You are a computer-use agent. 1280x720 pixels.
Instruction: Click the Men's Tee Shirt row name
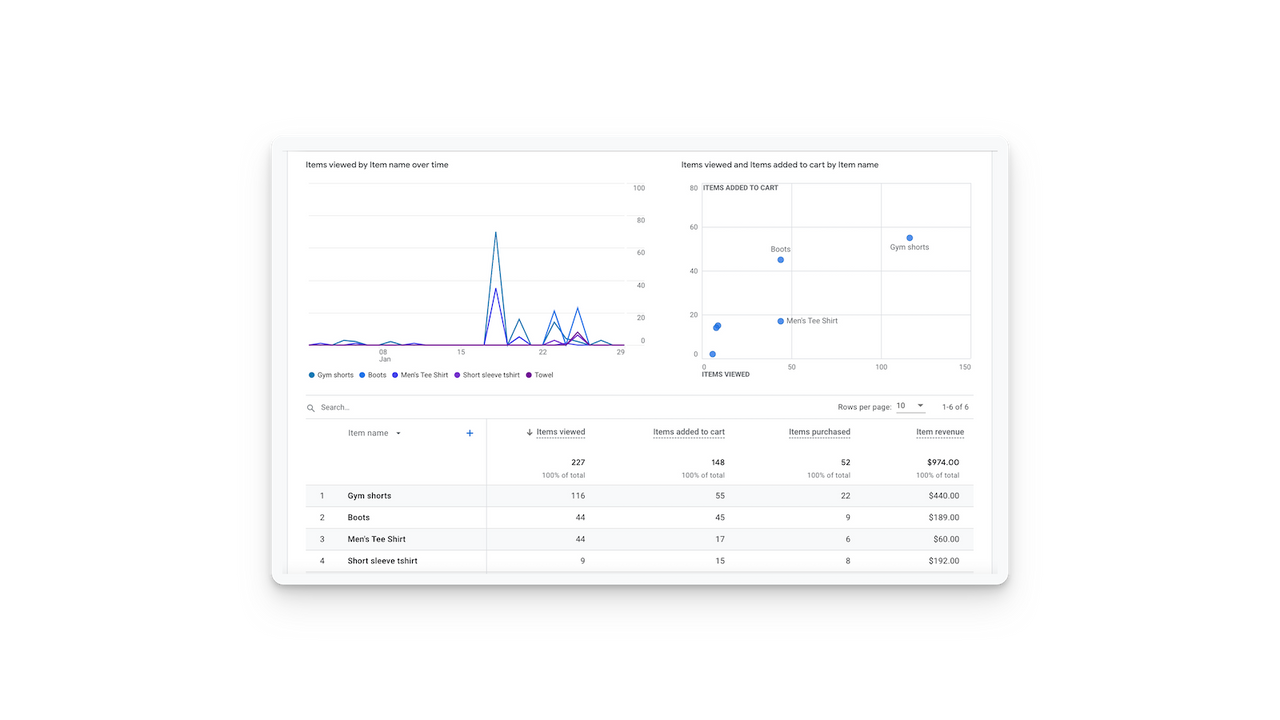point(377,539)
